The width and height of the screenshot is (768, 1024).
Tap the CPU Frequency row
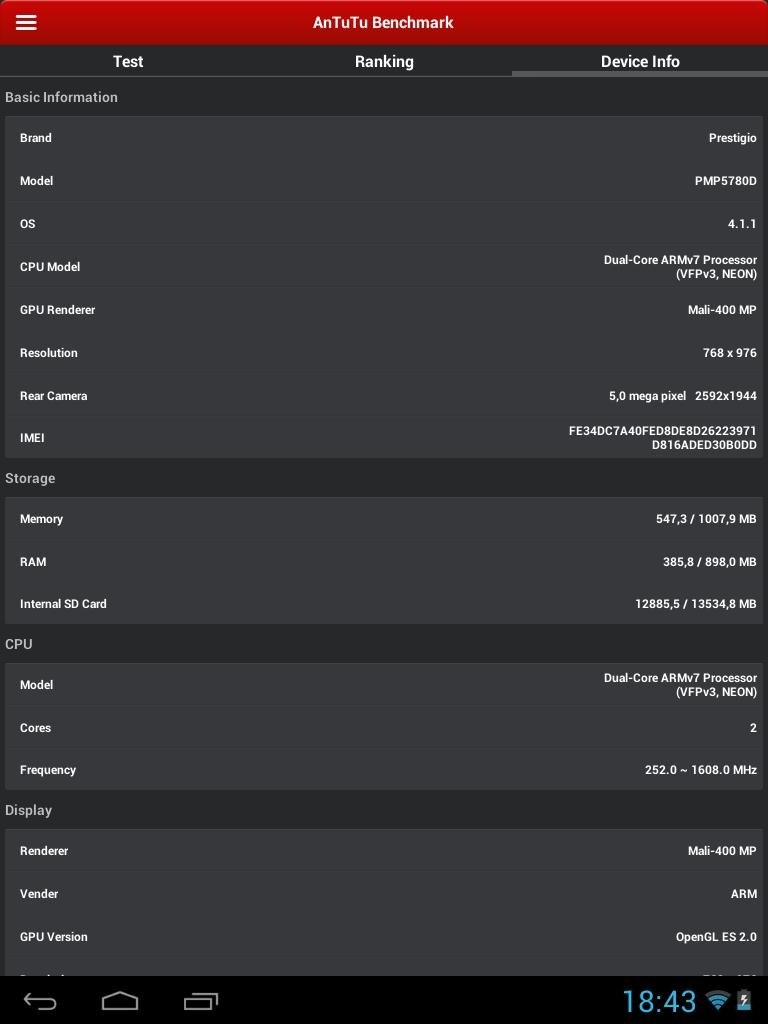click(384, 770)
